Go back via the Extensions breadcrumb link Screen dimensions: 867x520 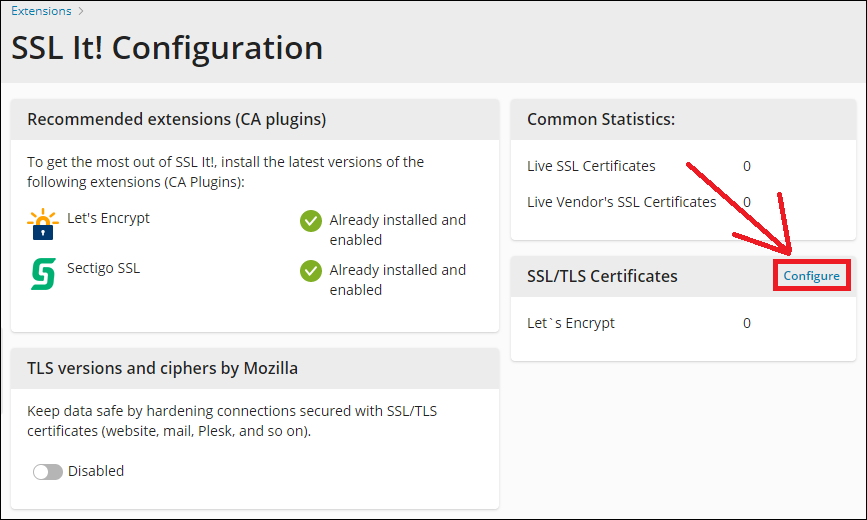(x=41, y=11)
